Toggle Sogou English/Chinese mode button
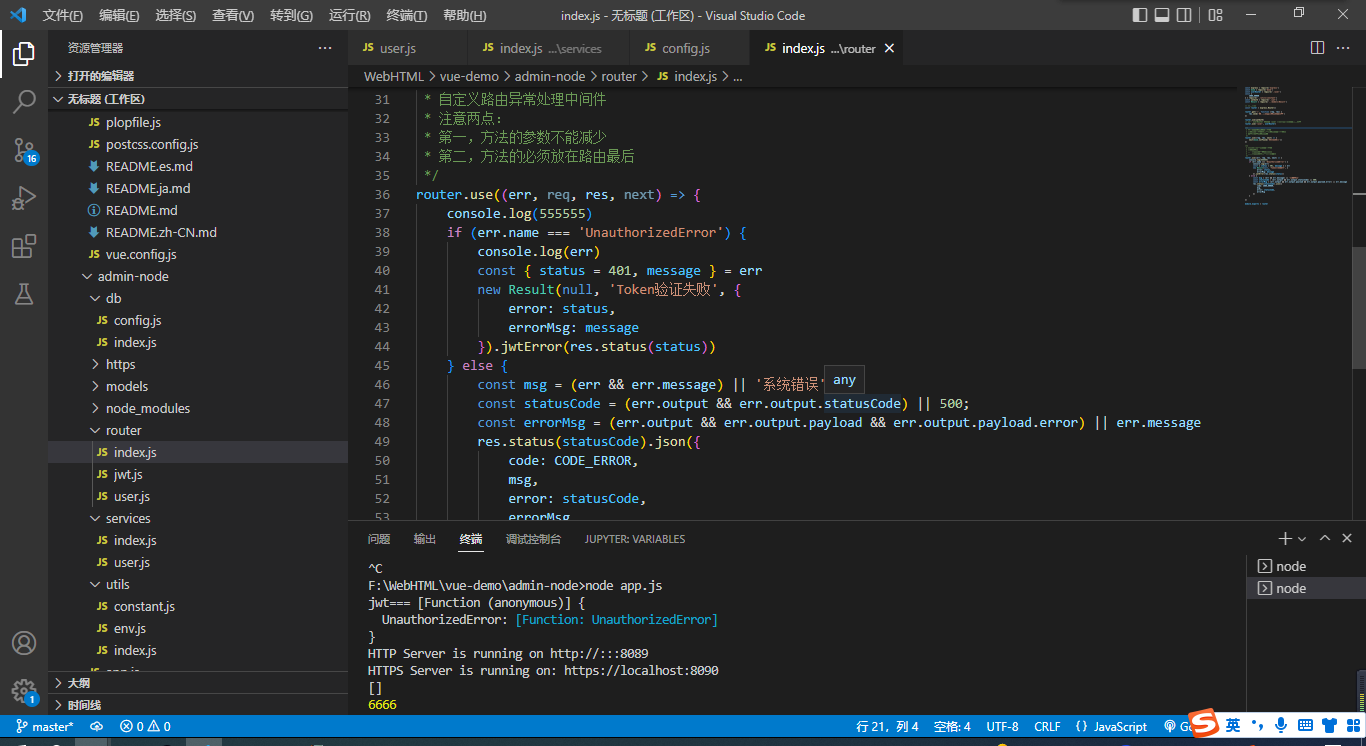 click(x=1233, y=725)
